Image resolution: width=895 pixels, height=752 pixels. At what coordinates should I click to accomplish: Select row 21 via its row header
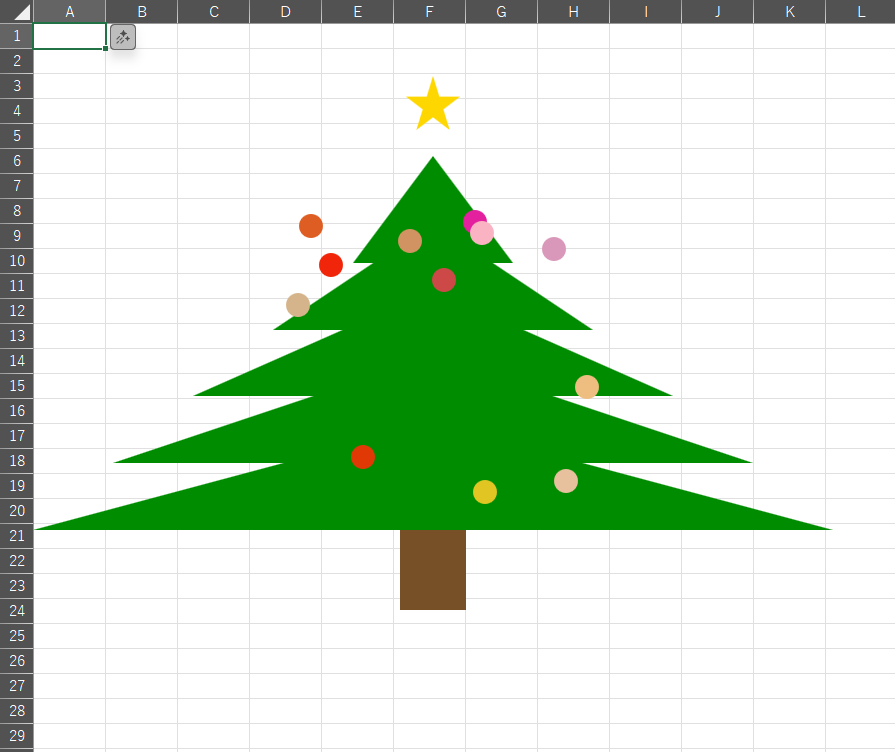click(x=16, y=536)
